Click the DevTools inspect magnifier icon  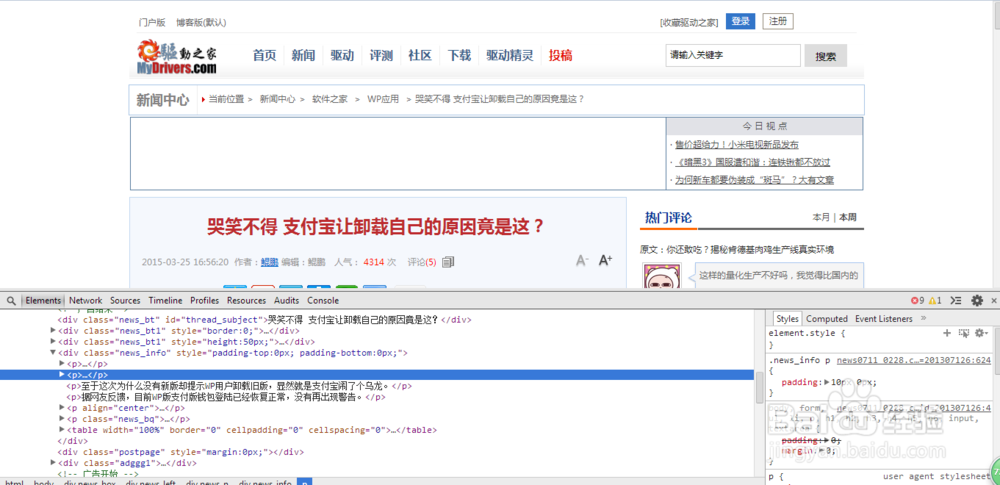(11, 301)
